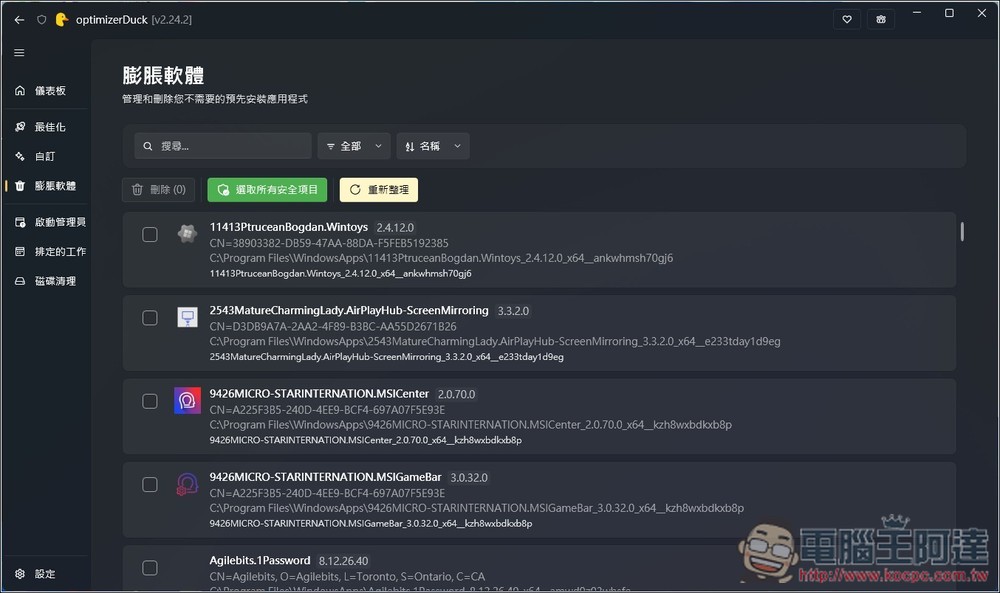
Task: Click version 3.0.32.0 badge
Action: pyautogui.click(x=469, y=478)
